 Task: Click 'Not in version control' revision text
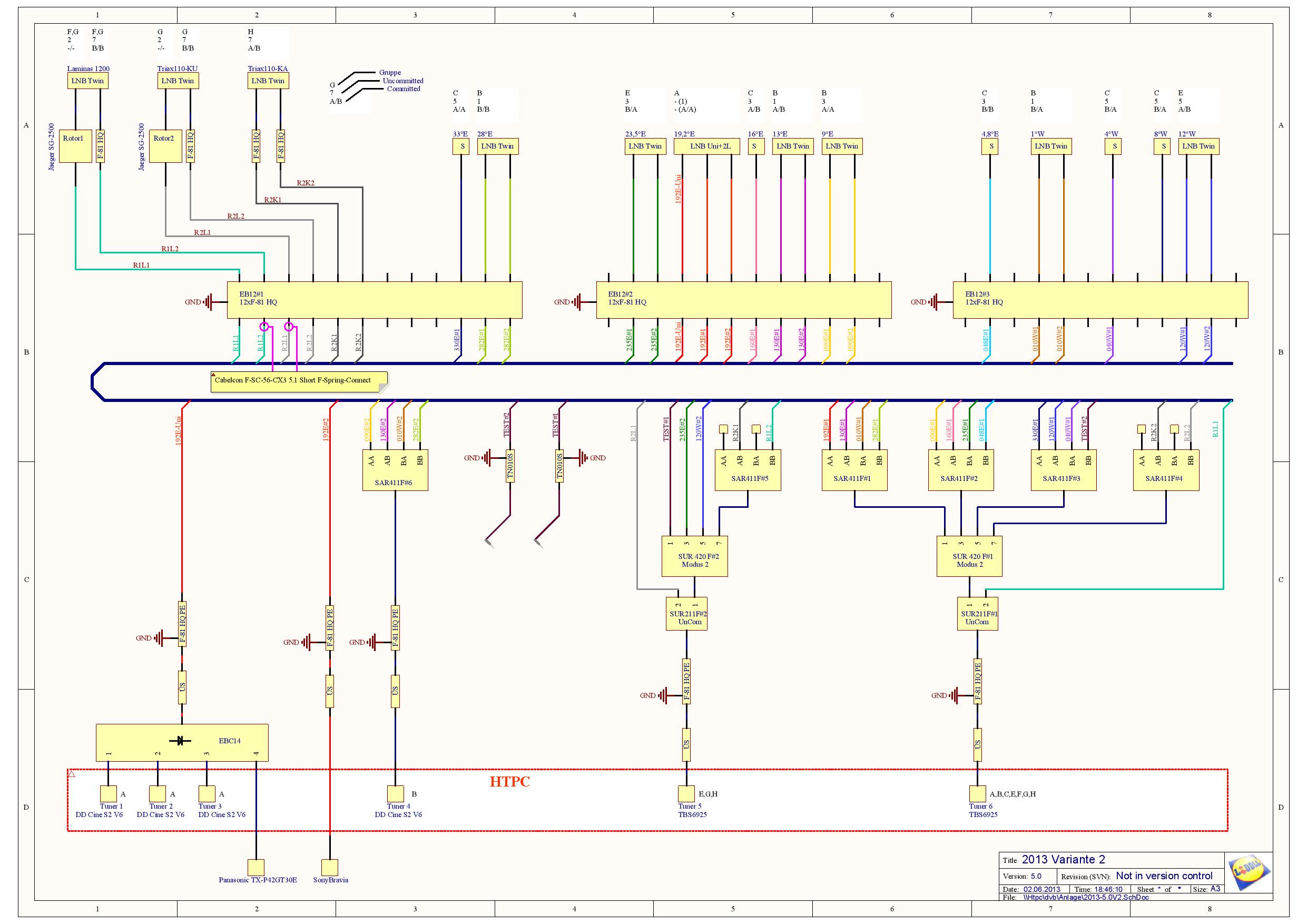1164,876
